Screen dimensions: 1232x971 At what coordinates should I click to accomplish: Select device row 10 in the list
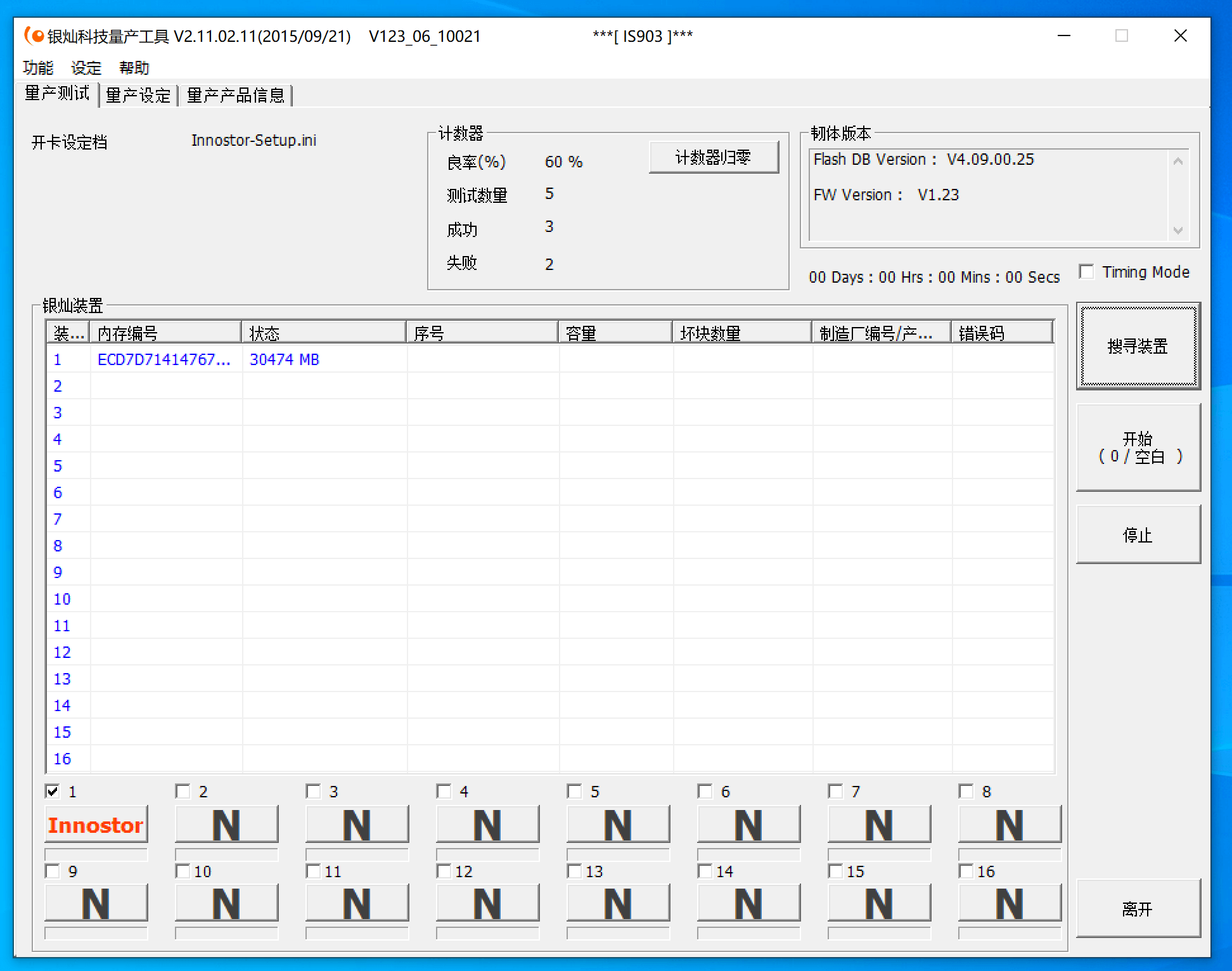(x=550, y=599)
